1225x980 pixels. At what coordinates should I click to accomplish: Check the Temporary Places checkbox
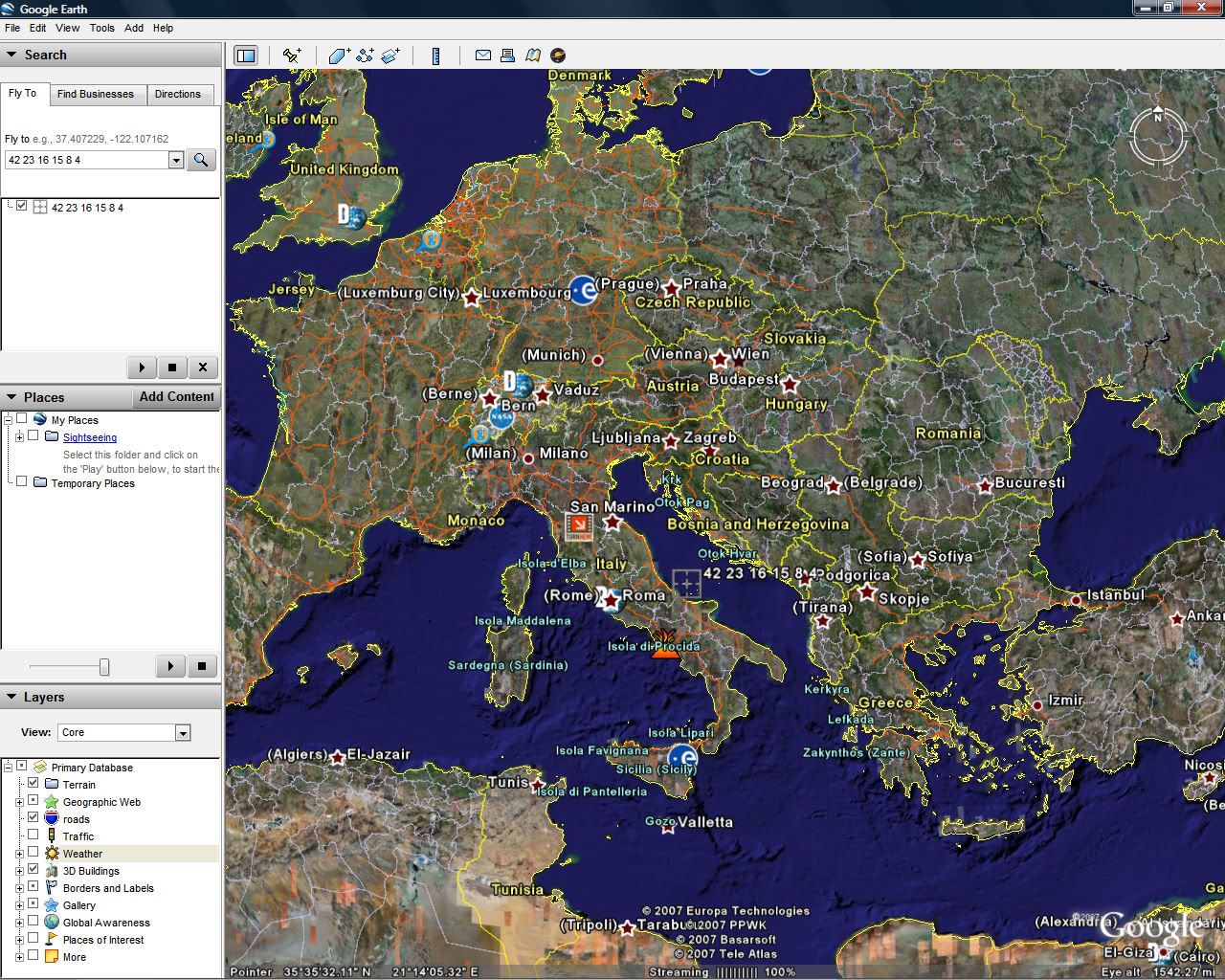22,482
